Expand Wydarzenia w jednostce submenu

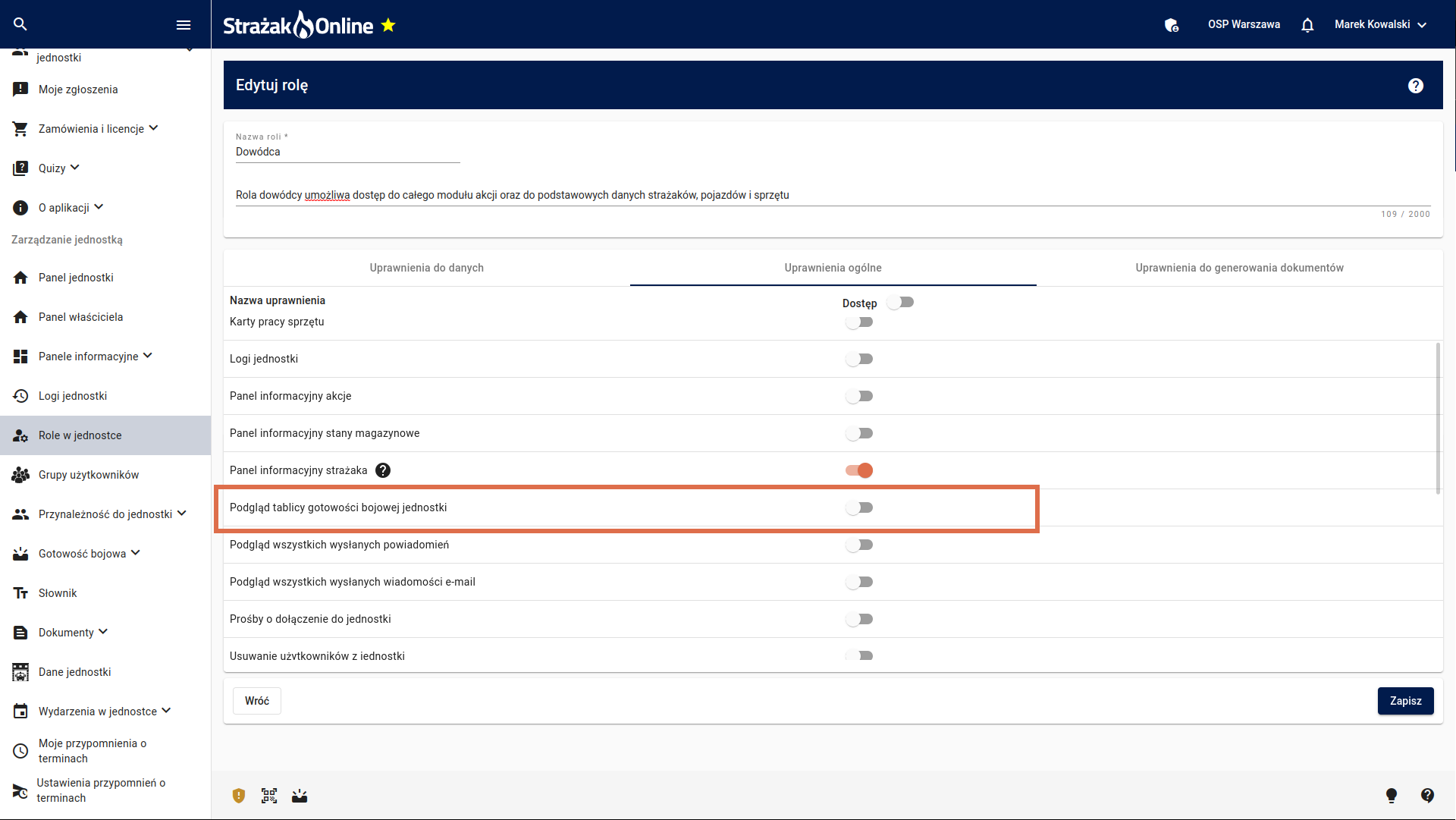point(166,711)
